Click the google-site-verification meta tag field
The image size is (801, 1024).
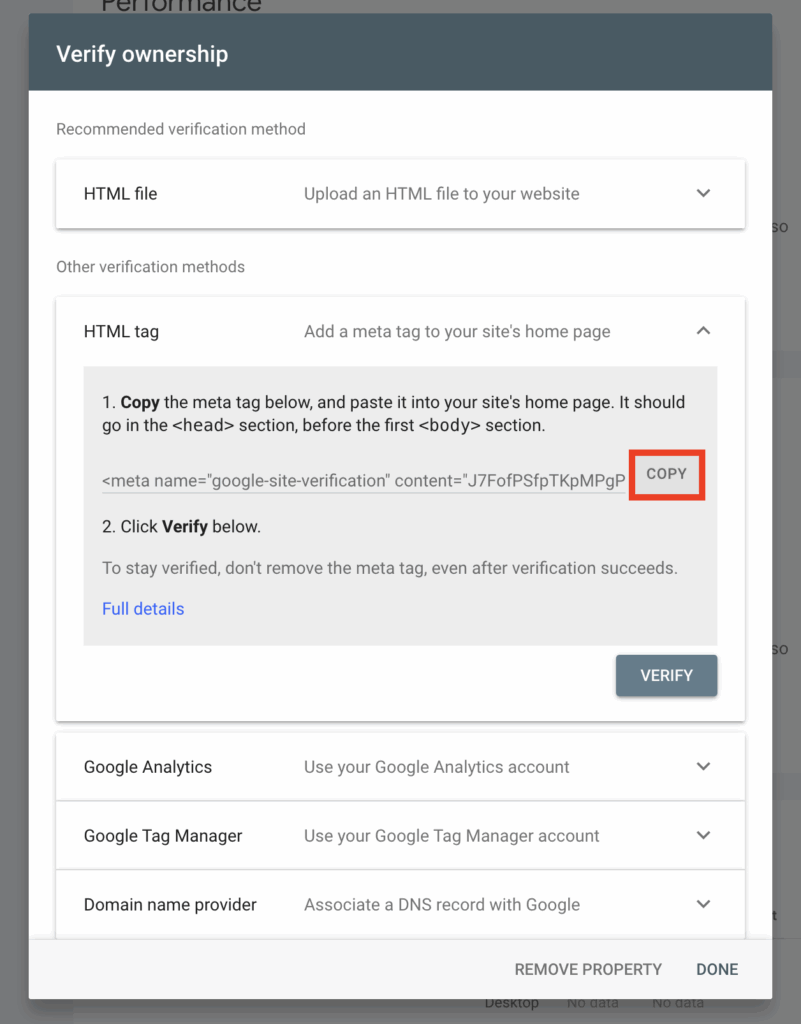point(364,481)
